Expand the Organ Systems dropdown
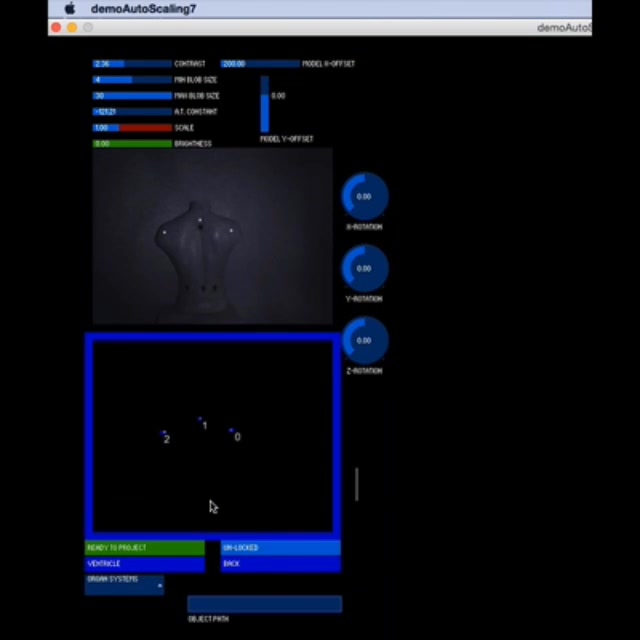 [x=124, y=585]
